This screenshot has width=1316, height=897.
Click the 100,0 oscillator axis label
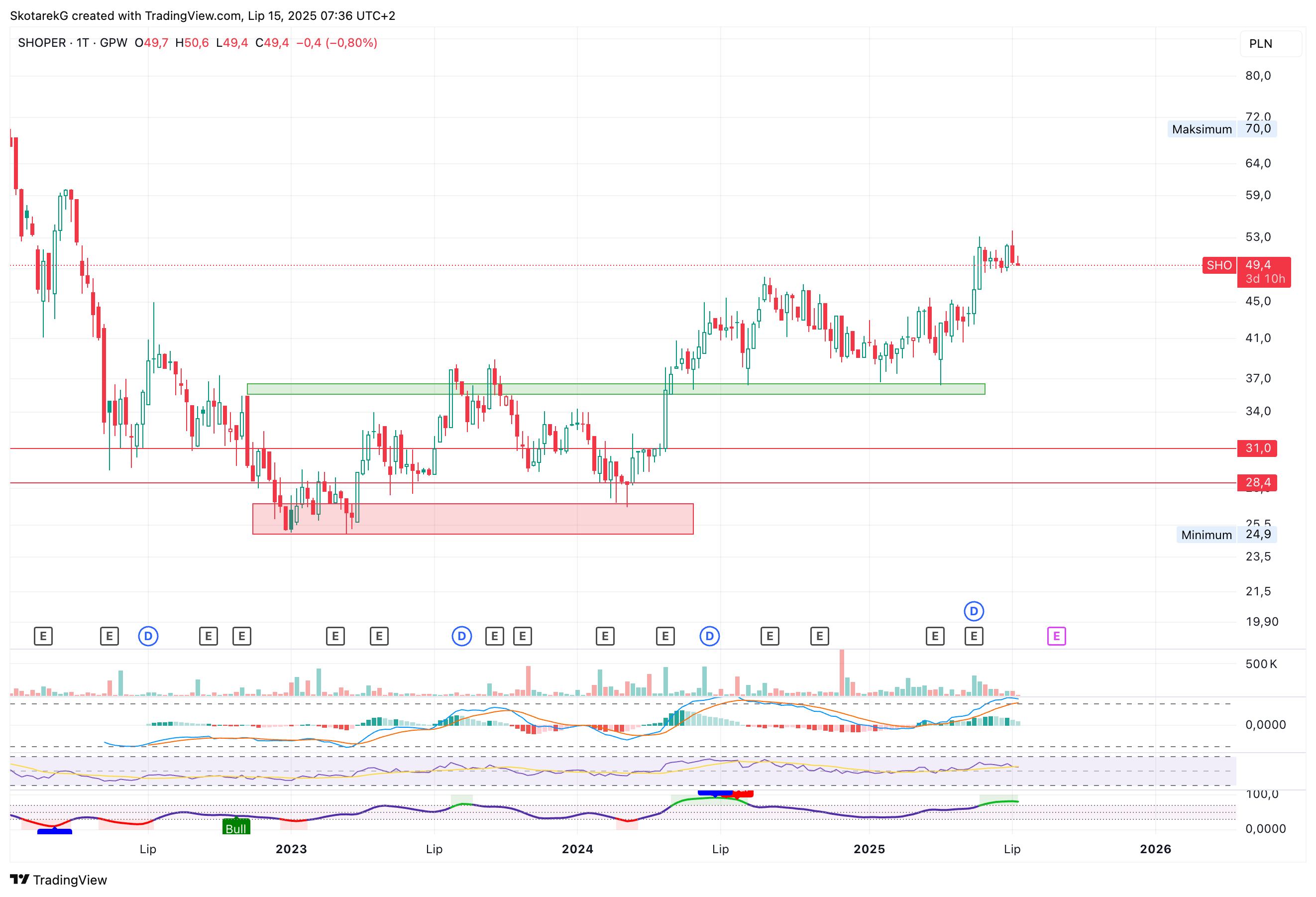click(1262, 794)
